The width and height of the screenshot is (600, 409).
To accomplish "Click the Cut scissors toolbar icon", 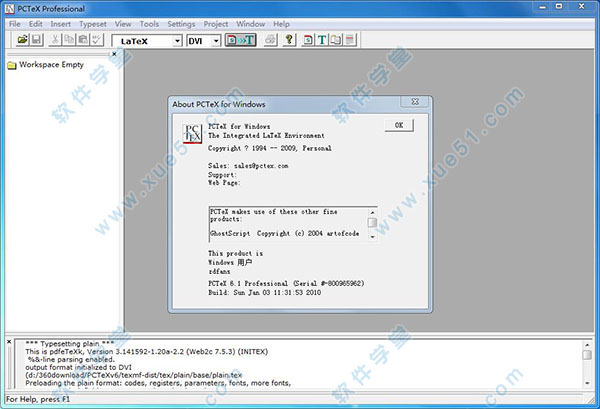I will click(55, 40).
